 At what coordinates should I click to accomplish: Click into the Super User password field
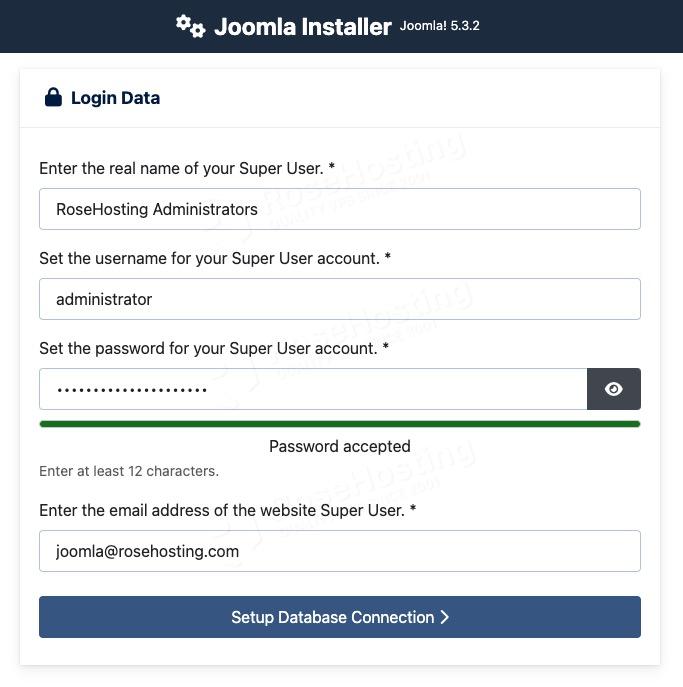(x=312, y=389)
